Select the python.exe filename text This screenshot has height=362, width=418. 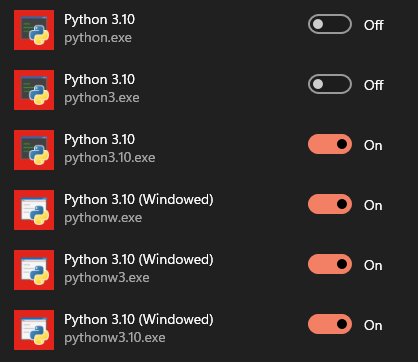pyautogui.click(x=98, y=38)
